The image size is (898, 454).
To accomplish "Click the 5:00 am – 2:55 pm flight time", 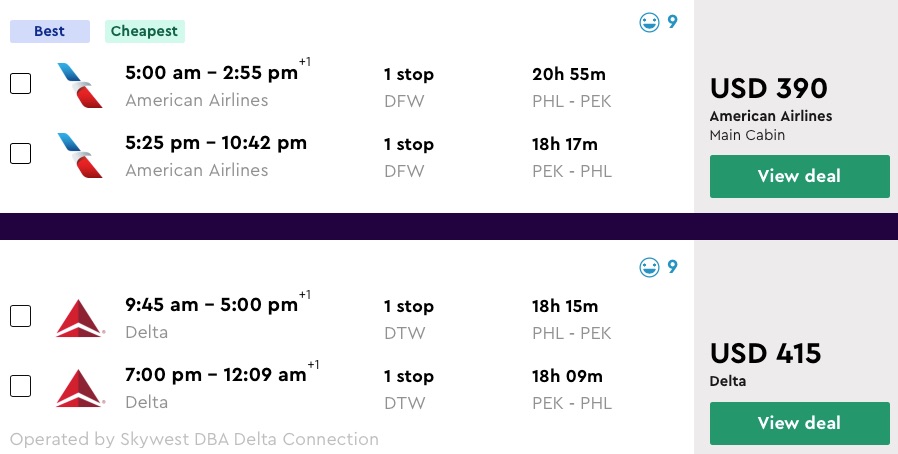I will click(x=211, y=73).
